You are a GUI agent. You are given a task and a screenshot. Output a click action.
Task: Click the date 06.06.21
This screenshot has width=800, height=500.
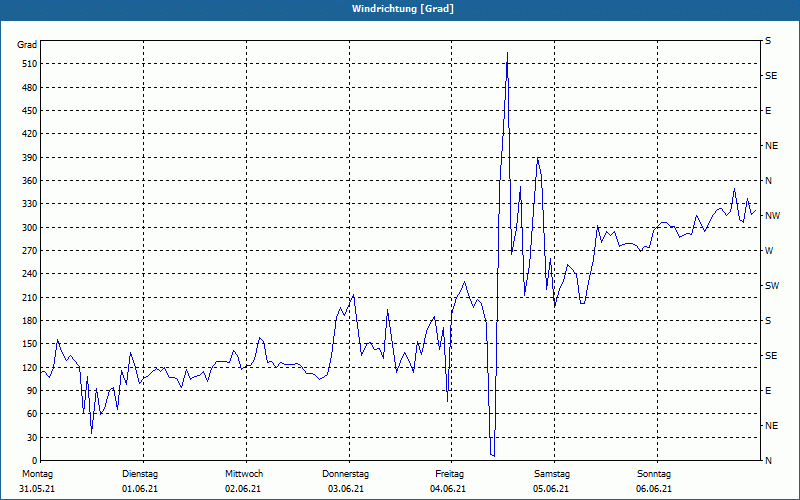(654, 489)
